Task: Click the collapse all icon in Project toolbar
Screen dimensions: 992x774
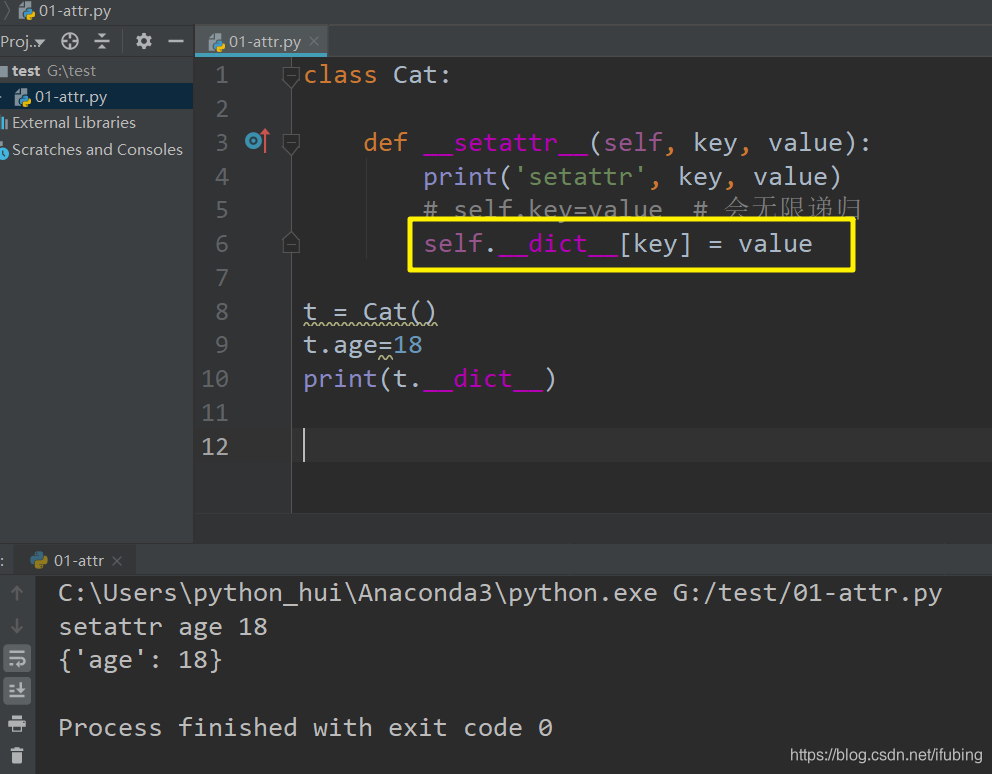Action: point(102,42)
